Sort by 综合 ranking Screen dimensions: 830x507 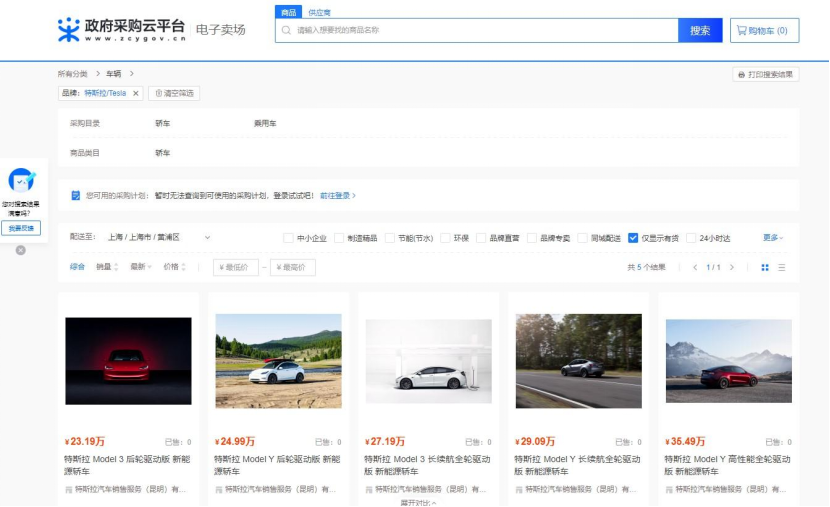(x=77, y=267)
